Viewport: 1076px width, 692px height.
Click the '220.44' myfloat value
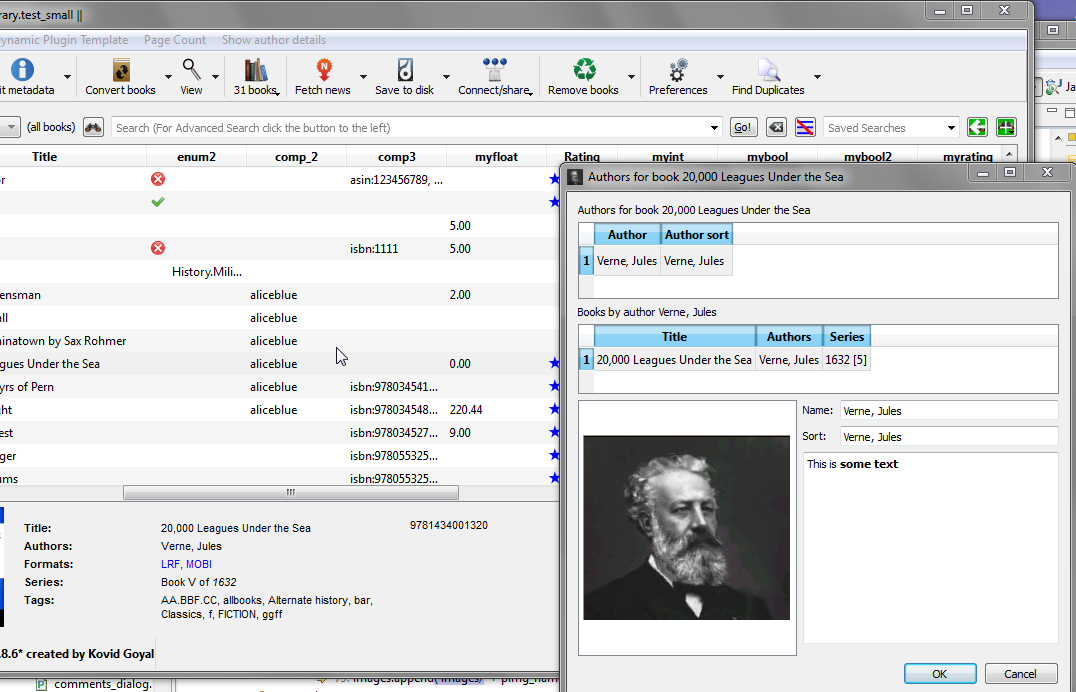point(466,410)
